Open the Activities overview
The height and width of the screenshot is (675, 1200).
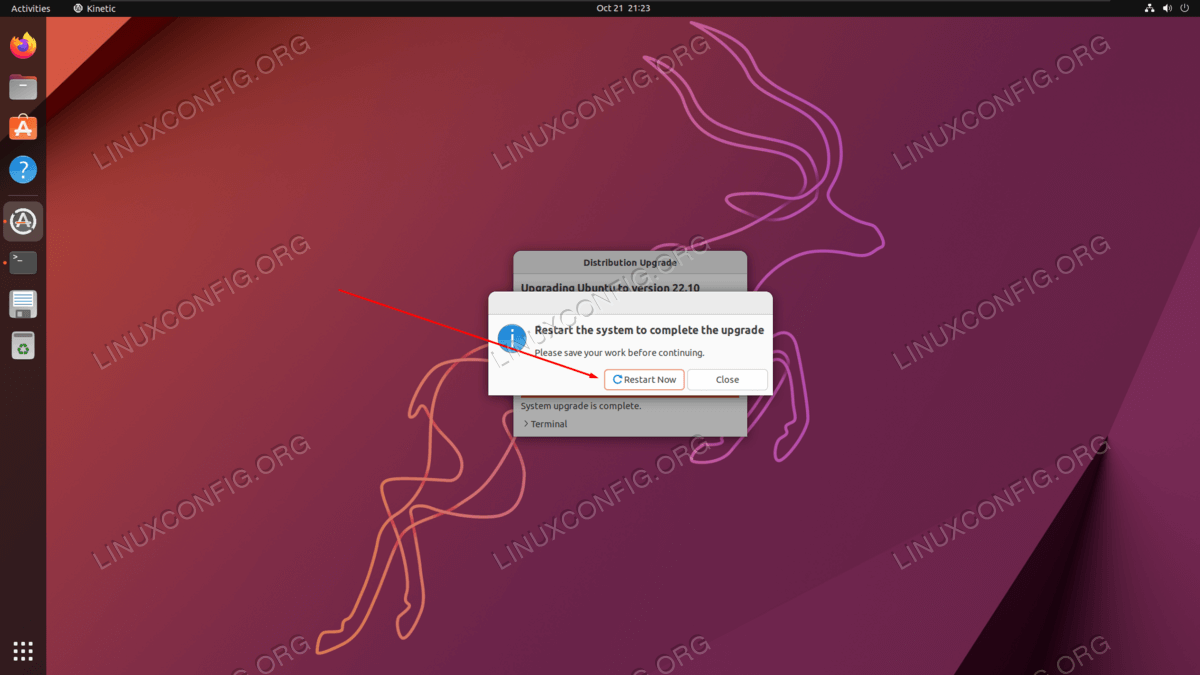pyautogui.click(x=31, y=8)
